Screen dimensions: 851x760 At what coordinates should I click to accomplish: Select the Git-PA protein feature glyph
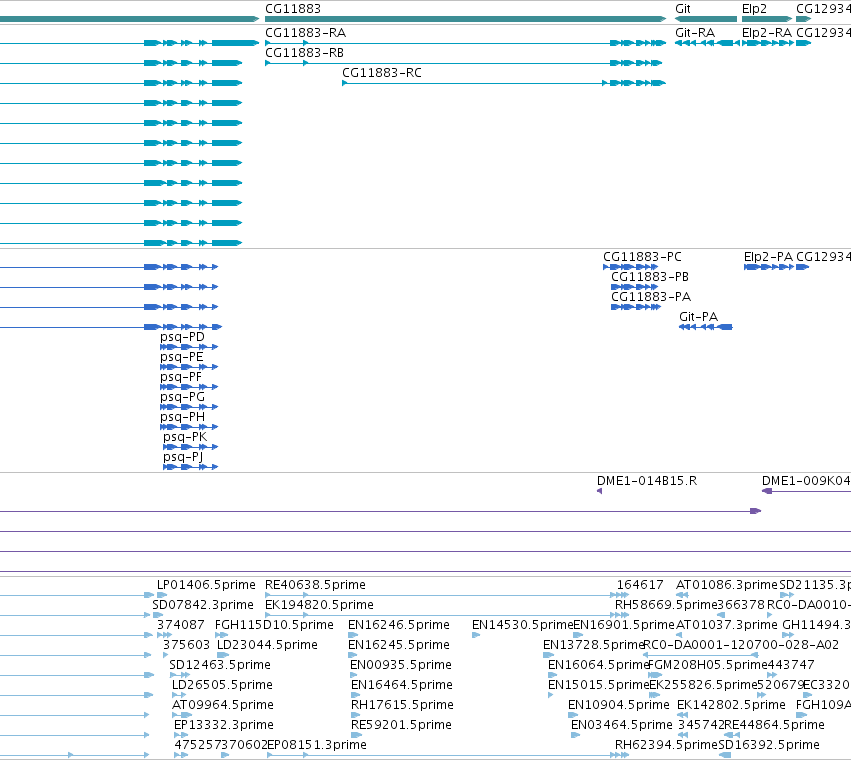[x=706, y=327]
